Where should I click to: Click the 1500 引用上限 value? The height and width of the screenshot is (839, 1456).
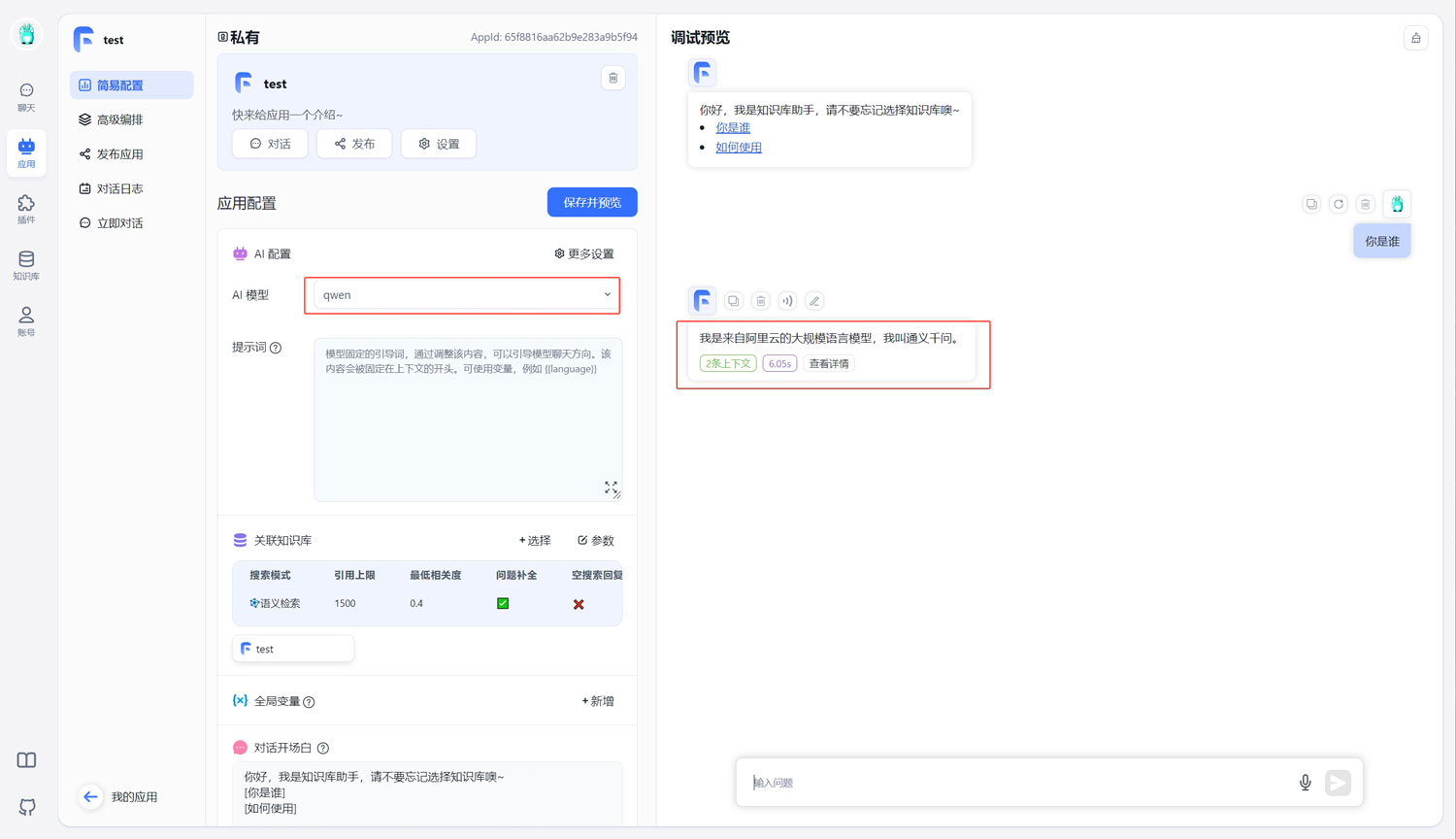point(345,604)
